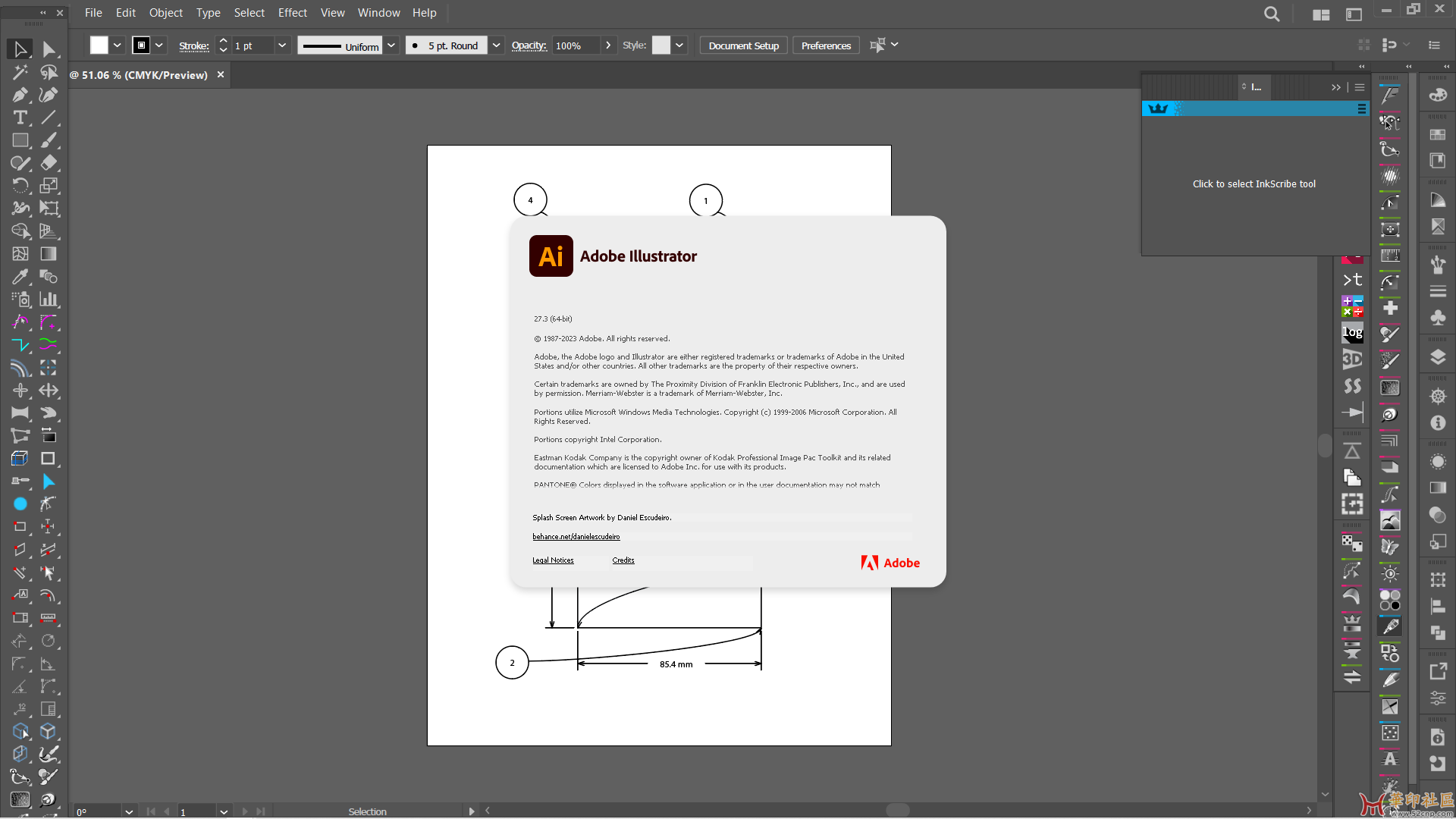This screenshot has height=819, width=1456.
Task: Open the search magnifier icon
Action: pos(1272,14)
